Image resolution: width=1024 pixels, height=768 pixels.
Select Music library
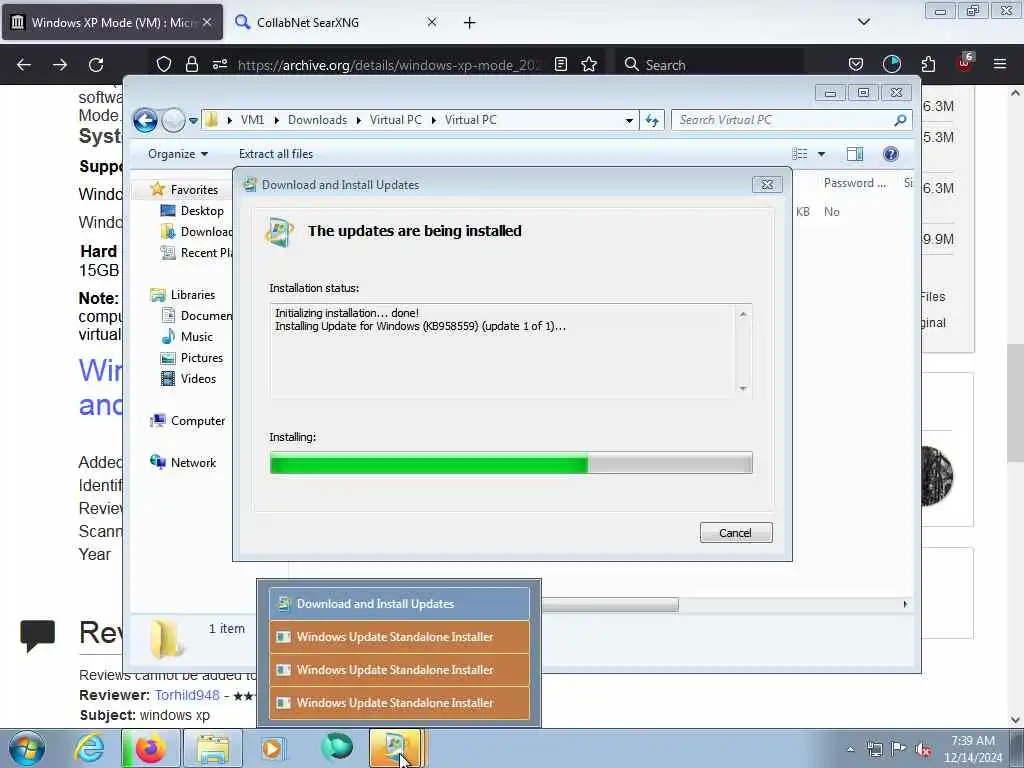(x=197, y=336)
